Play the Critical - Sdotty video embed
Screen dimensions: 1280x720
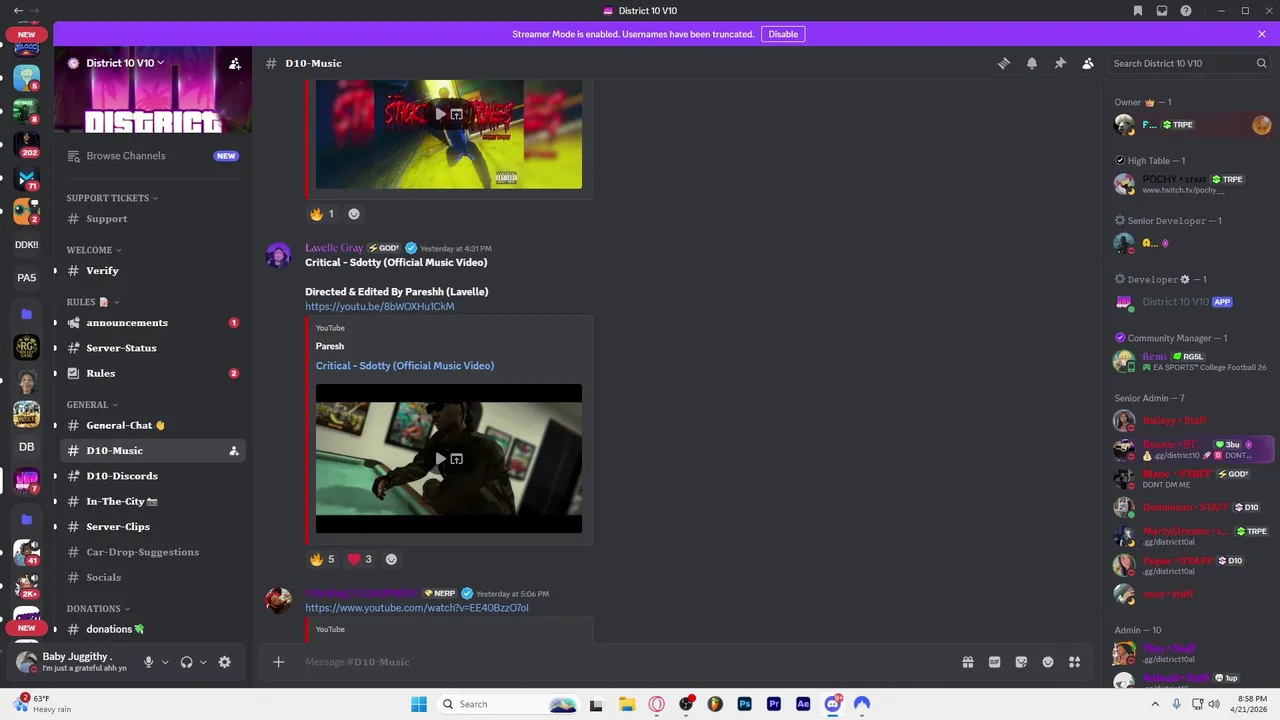[440, 459]
